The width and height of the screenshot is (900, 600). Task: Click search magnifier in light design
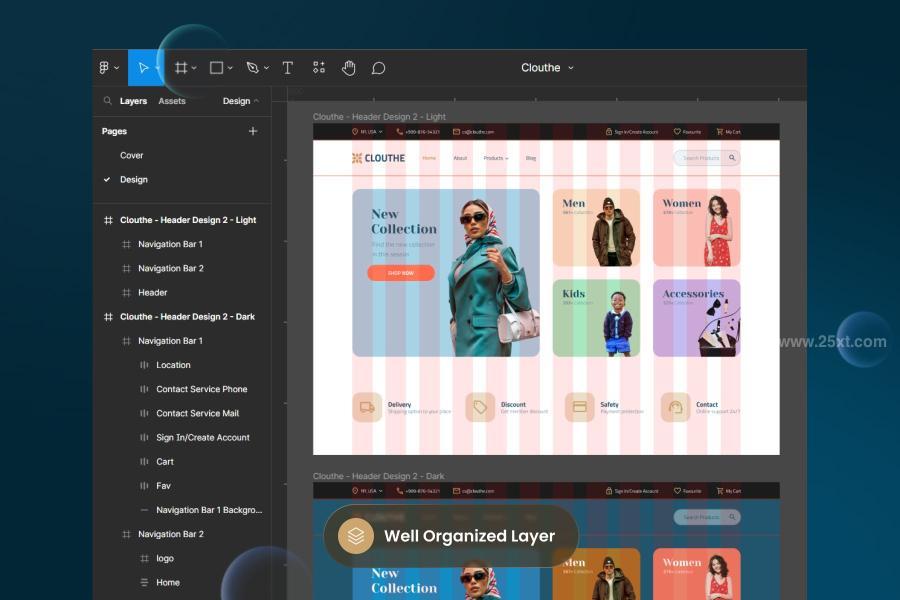click(x=732, y=157)
